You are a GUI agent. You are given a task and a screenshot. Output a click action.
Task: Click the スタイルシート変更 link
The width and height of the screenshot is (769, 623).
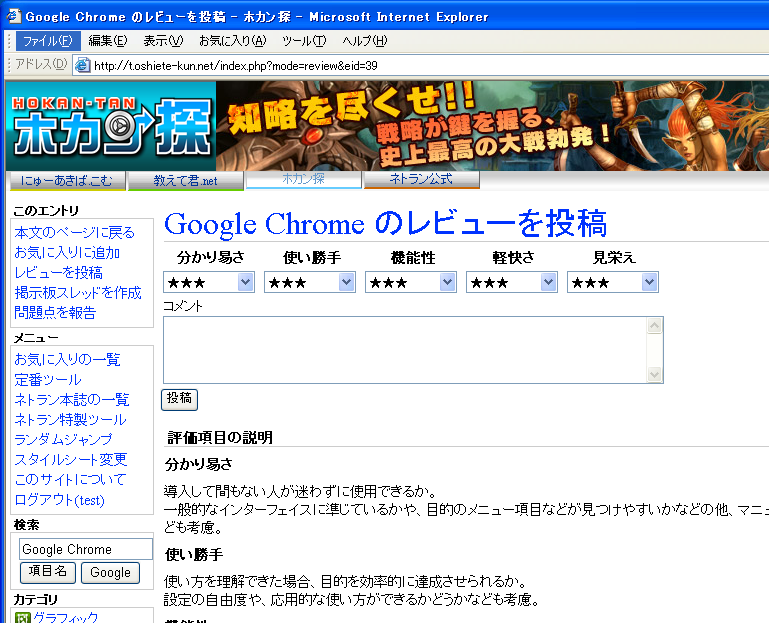(71, 460)
